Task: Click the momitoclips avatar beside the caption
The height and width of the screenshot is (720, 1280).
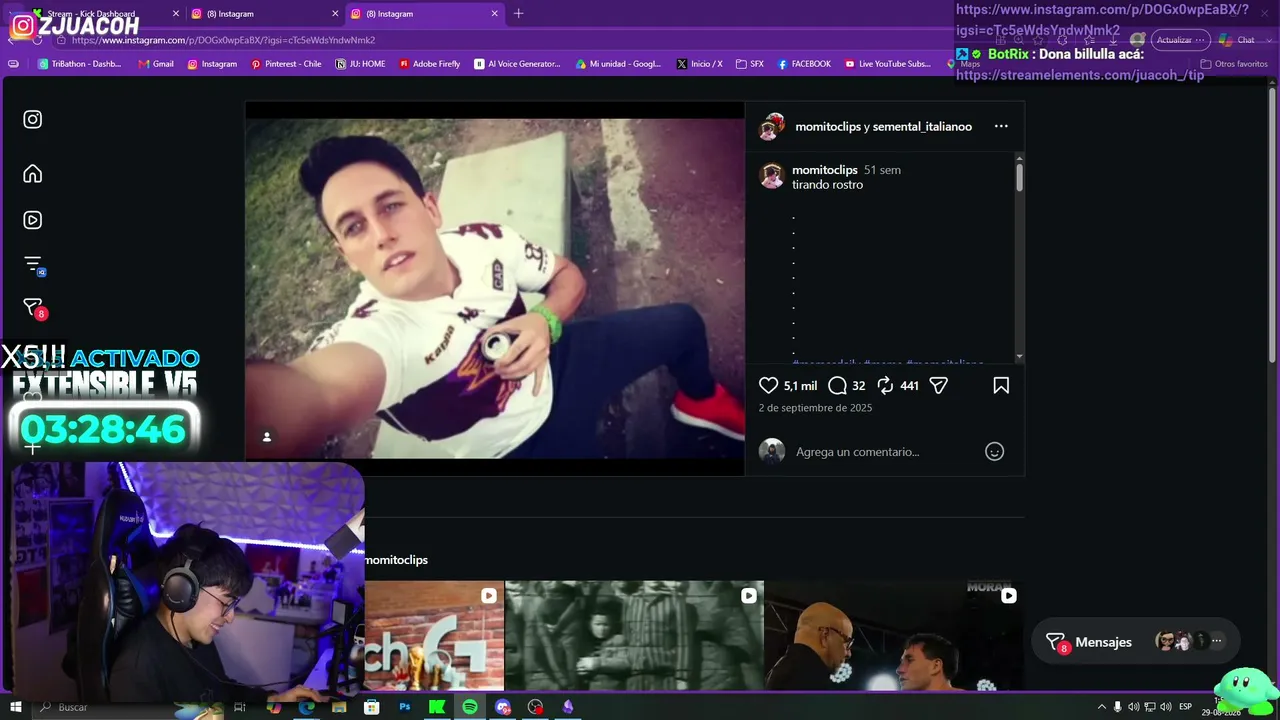Action: 771,176
